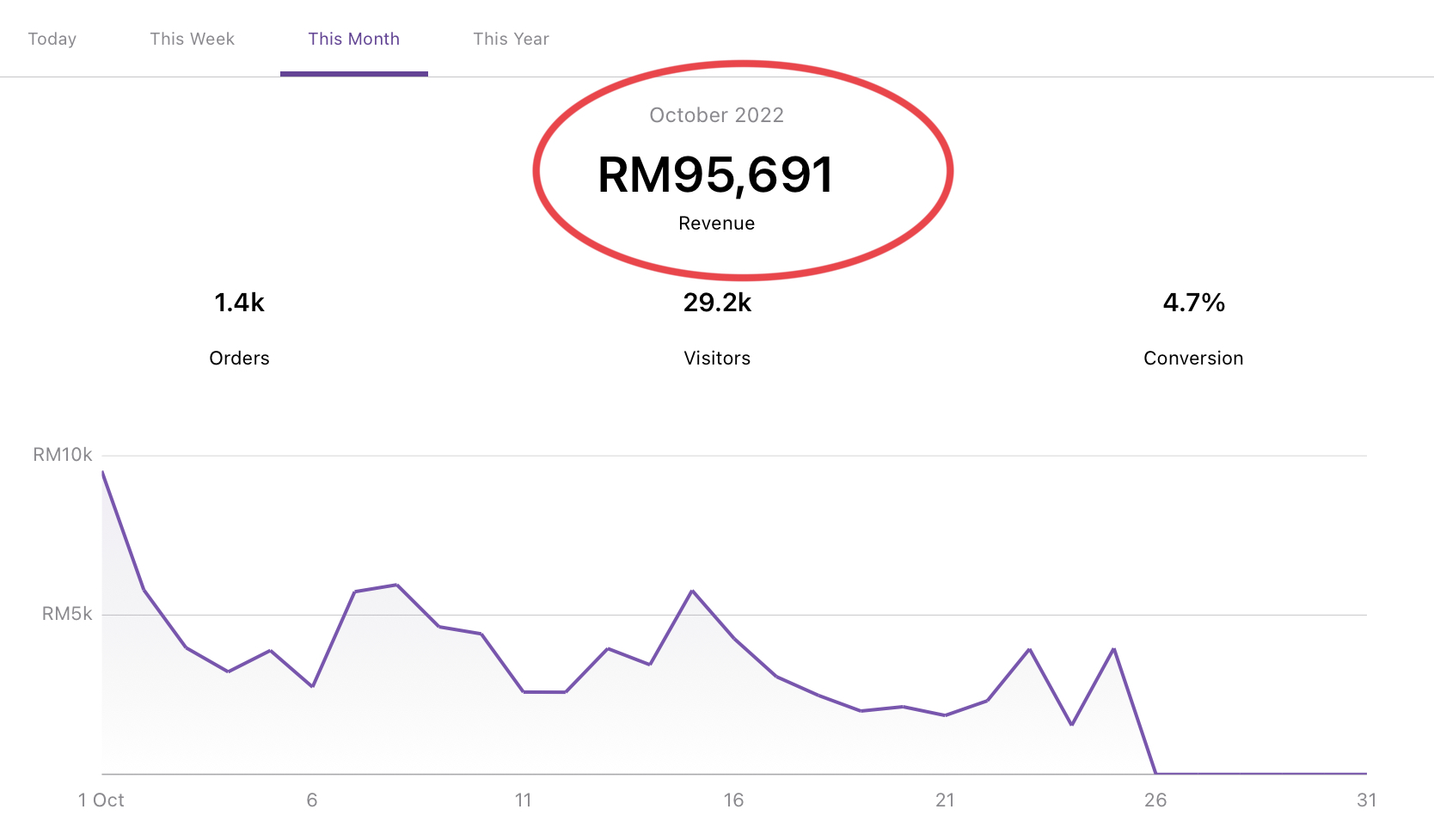The height and width of the screenshot is (840, 1434).
Task: Click the RM10k y-axis label
Action: (62, 455)
